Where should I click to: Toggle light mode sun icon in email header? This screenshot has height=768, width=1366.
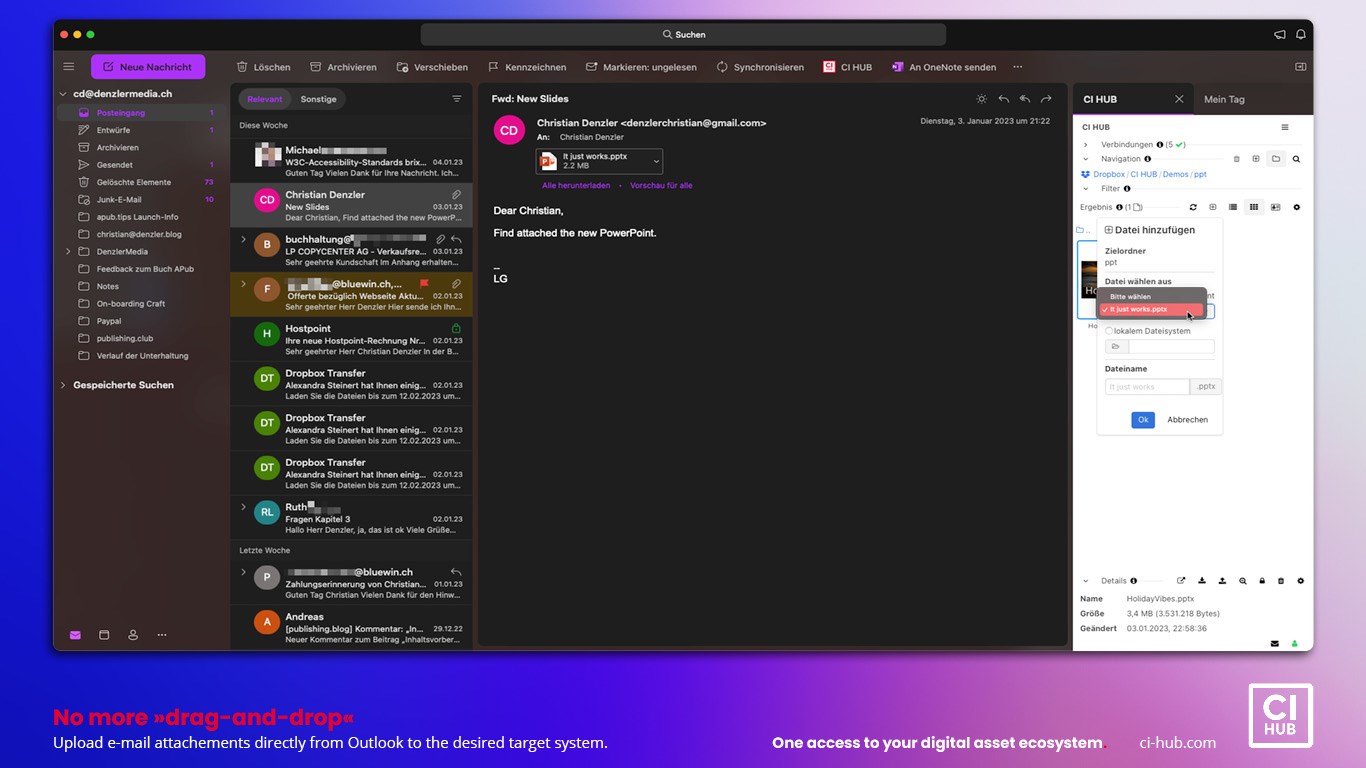pyautogui.click(x=982, y=99)
